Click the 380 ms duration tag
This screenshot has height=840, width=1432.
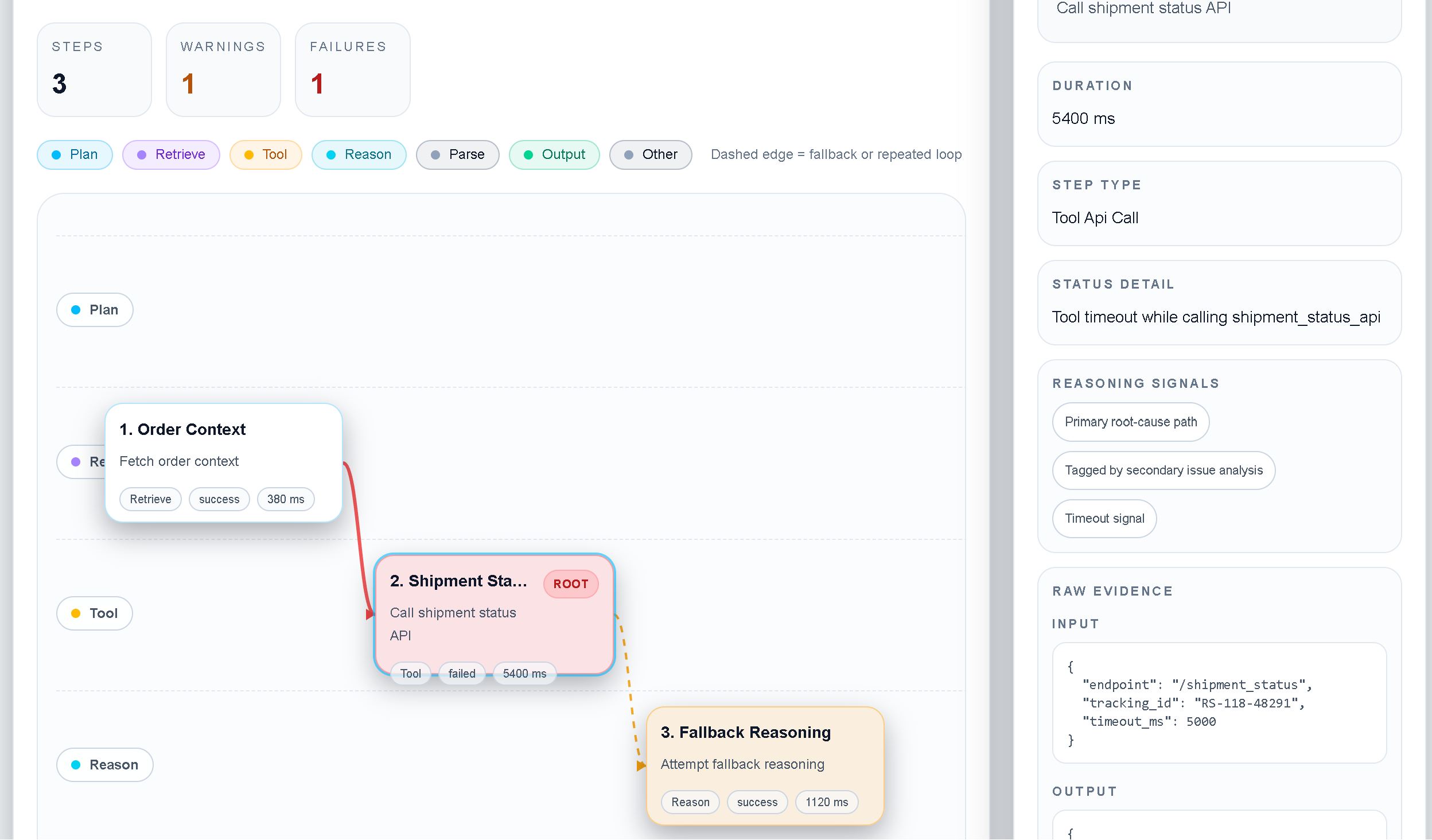point(286,499)
